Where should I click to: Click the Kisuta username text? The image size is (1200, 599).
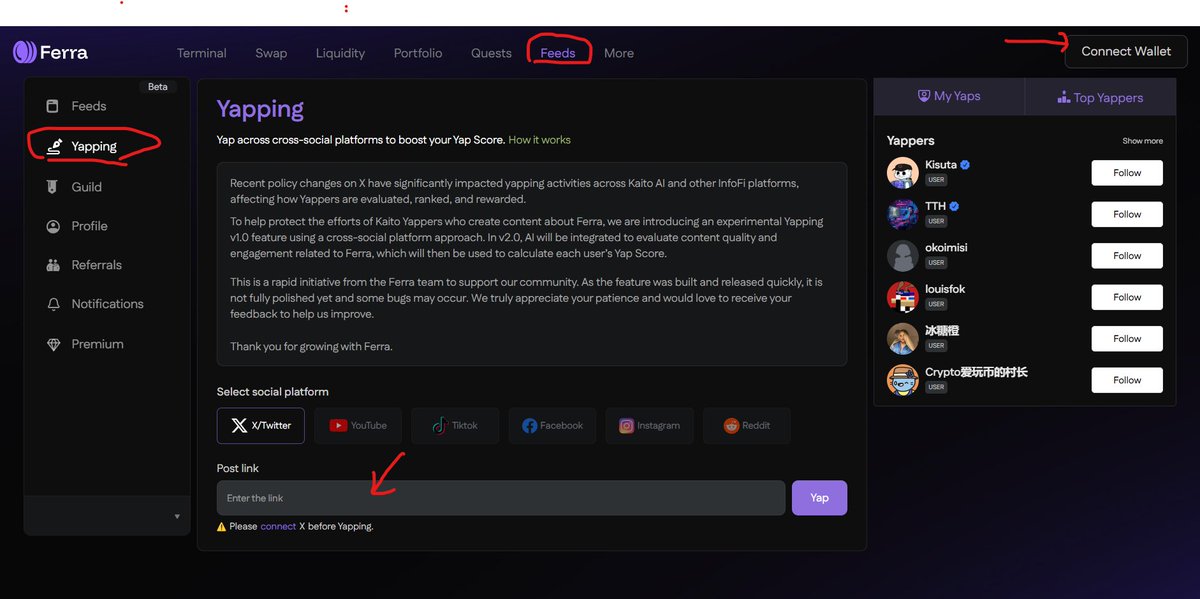941,165
